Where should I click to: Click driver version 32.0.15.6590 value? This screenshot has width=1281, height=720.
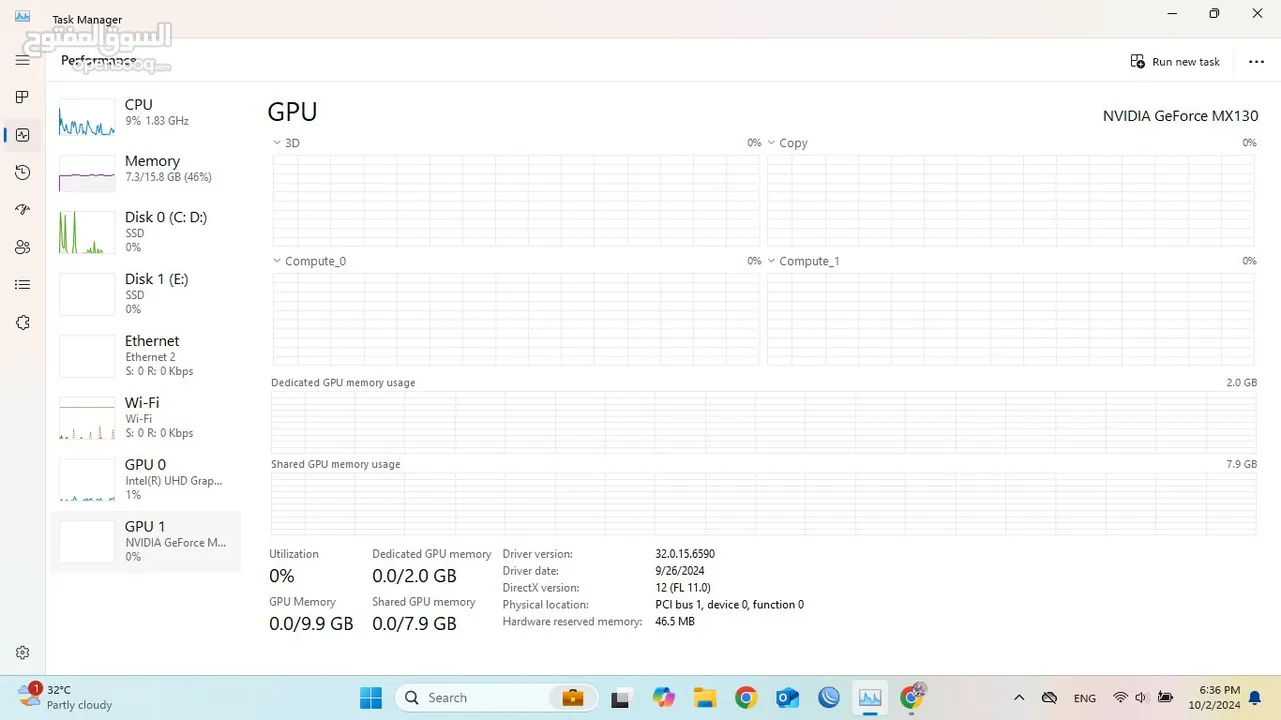point(685,554)
